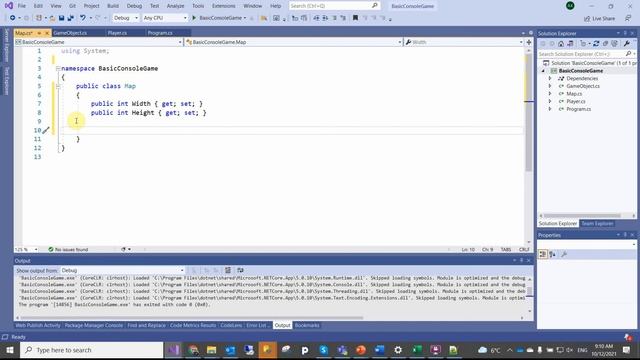Screen dimensions: 640x360
Task: Open the BasicConsoleGame.Map type dropdown
Action: pyautogui.click(x=293, y=42)
